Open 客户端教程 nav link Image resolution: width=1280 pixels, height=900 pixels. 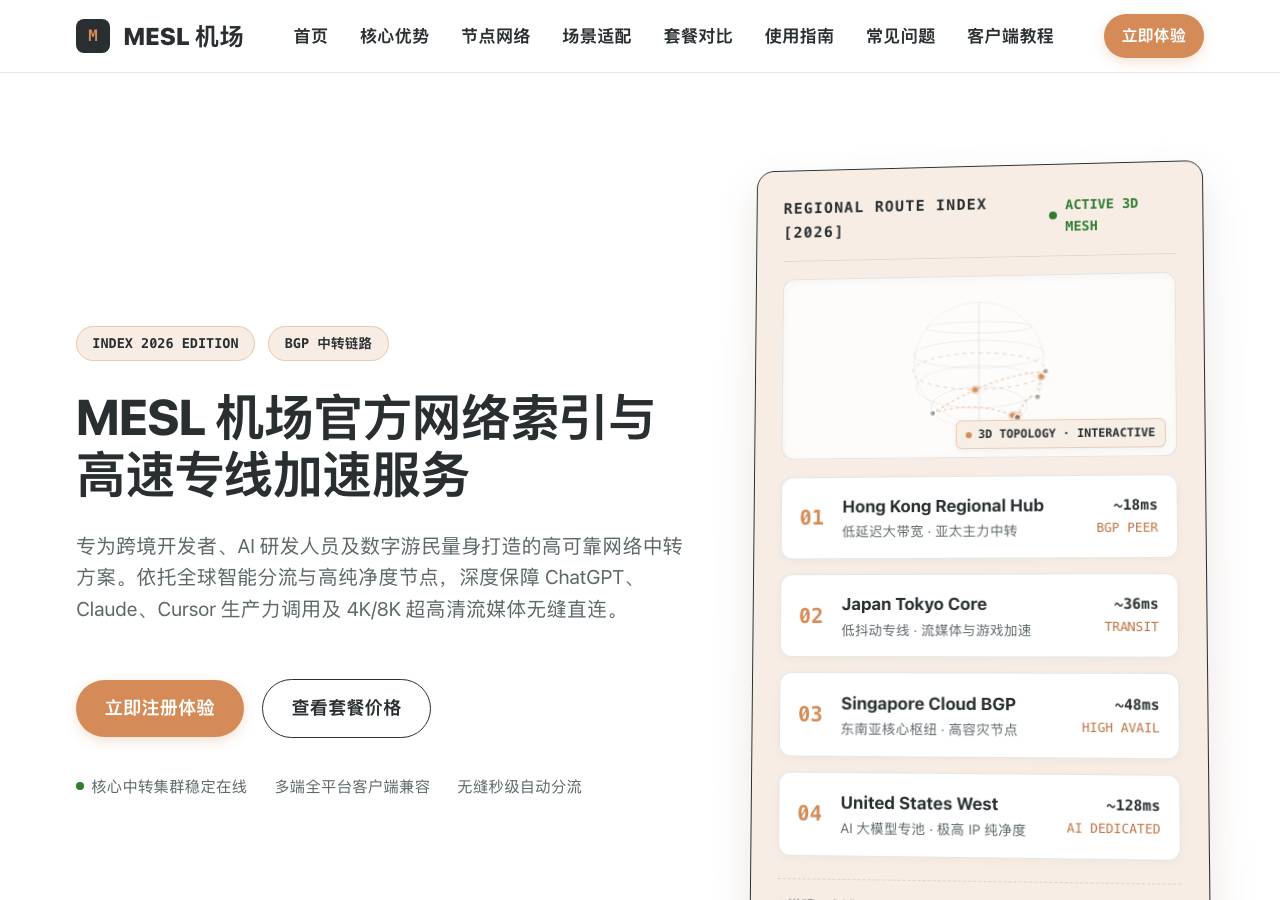(1010, 36)
